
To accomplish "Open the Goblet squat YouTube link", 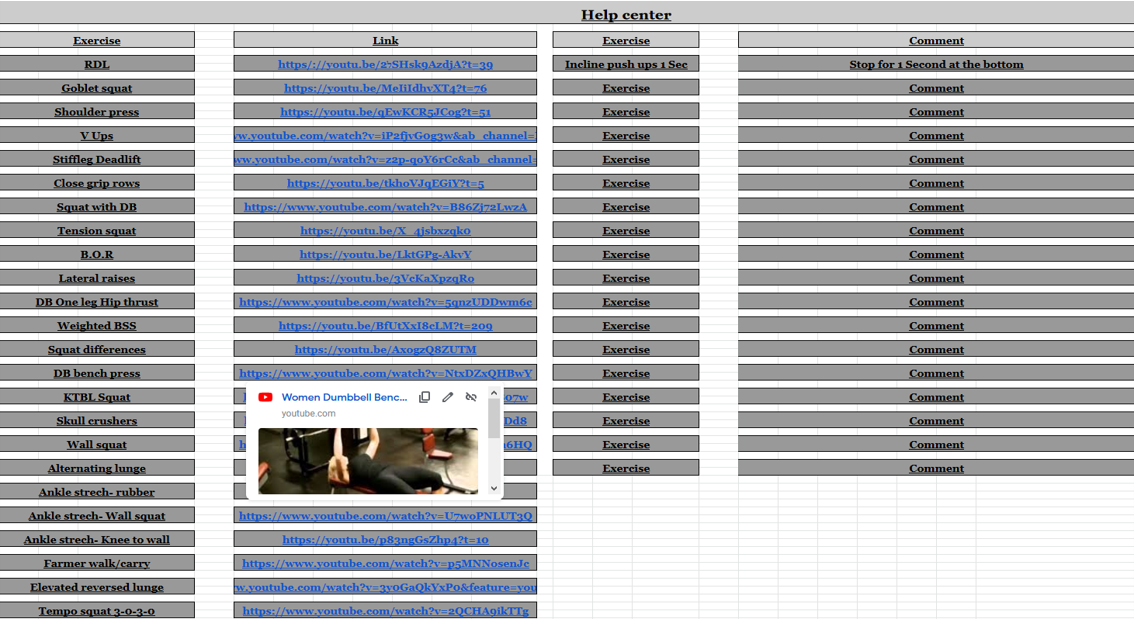I will (x=385, y=88).
